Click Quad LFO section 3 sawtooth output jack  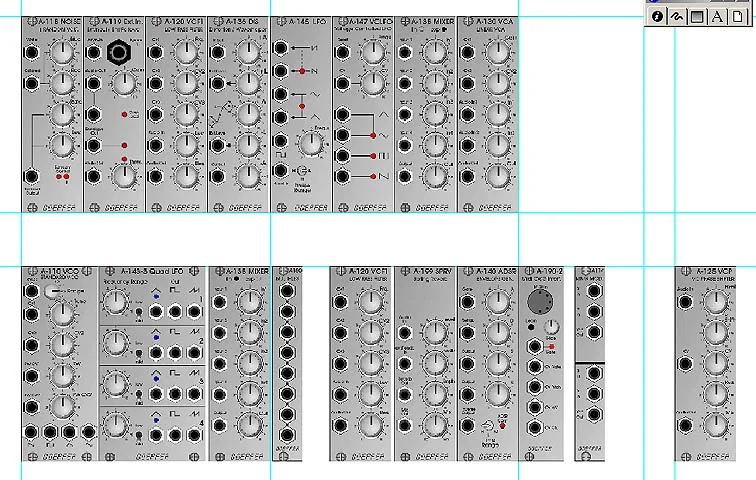tap(194, 394)
